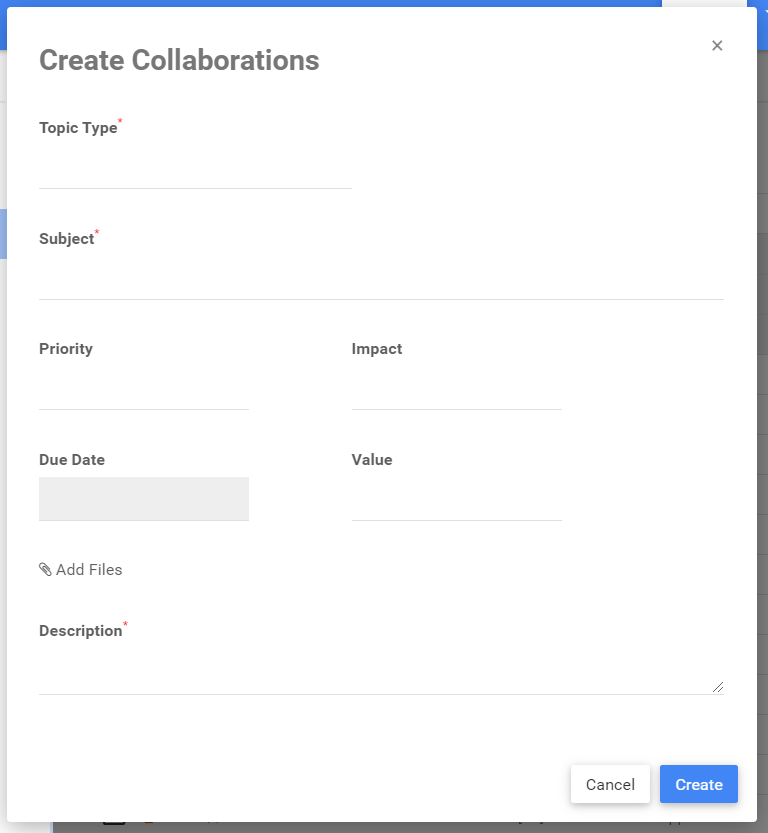Click the Topic Type label
The image size is (768, 833).
coord(78,128)
